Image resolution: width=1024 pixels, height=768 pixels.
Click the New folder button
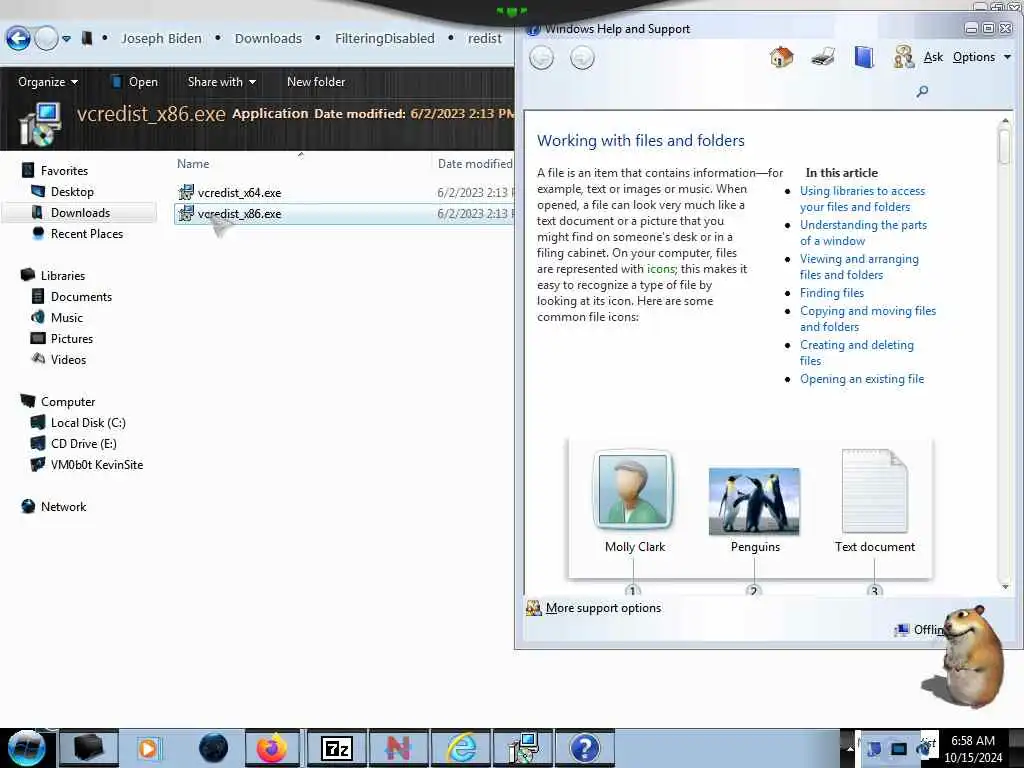pos(316,82)
